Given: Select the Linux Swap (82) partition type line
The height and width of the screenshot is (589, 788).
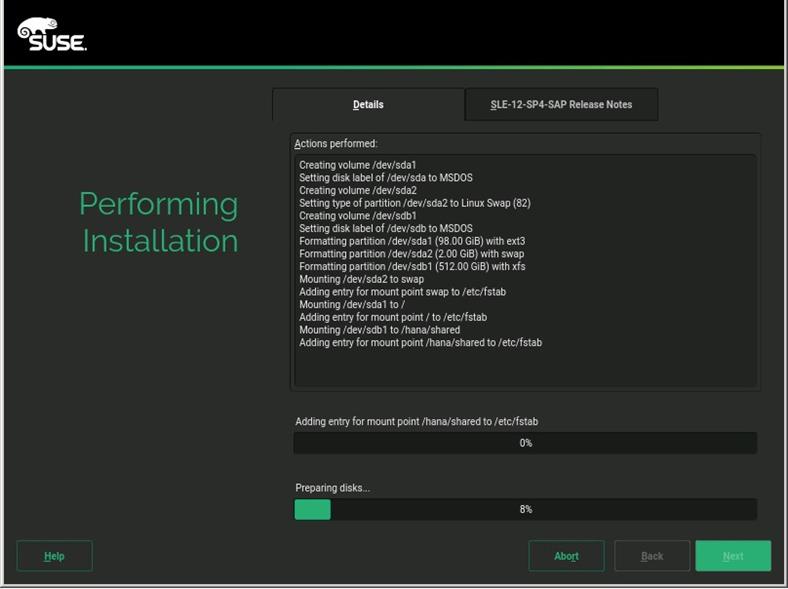Looking at the screenshot, I should pyautogui.click(x=415, y=203).
